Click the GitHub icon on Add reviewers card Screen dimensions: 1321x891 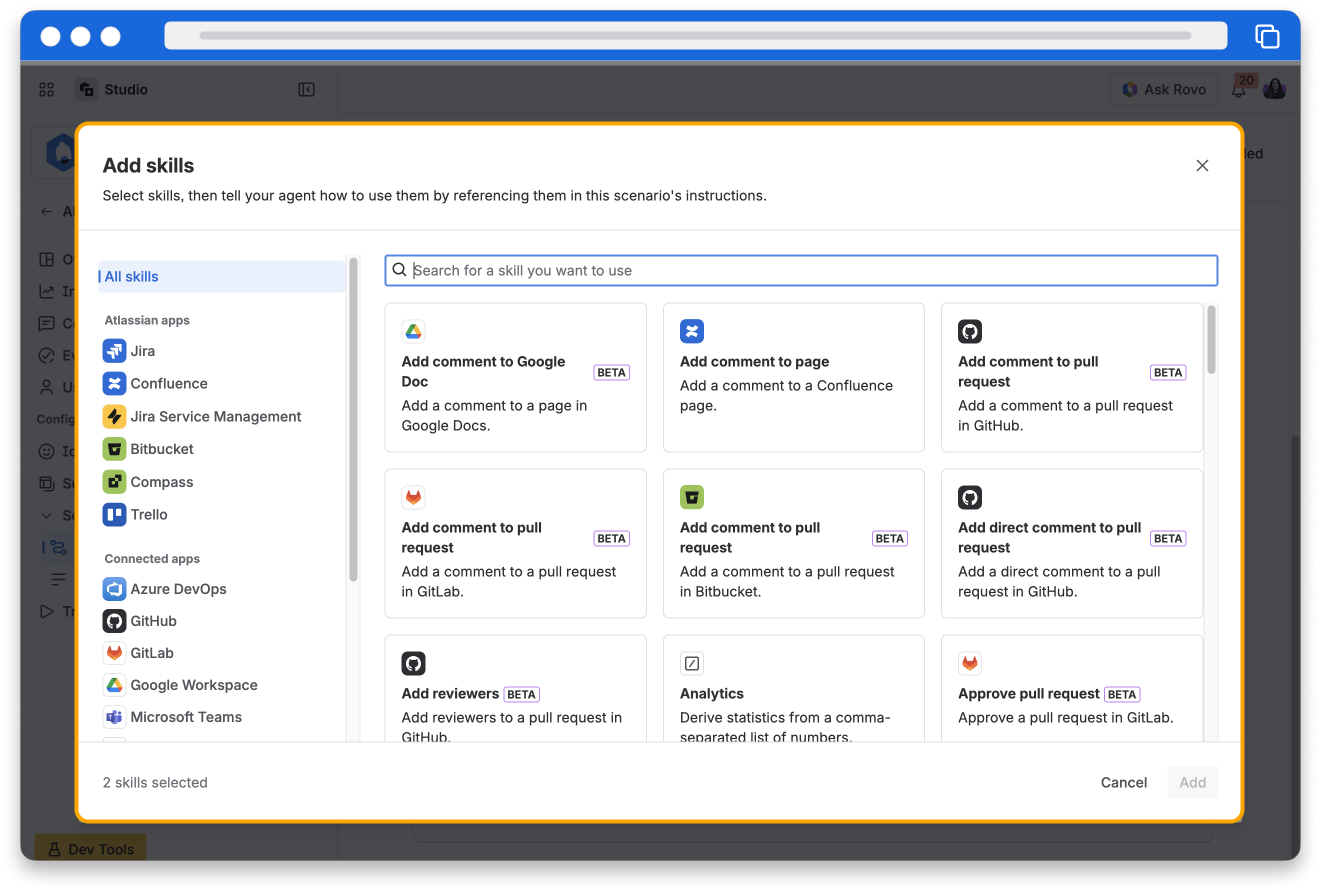414,663
